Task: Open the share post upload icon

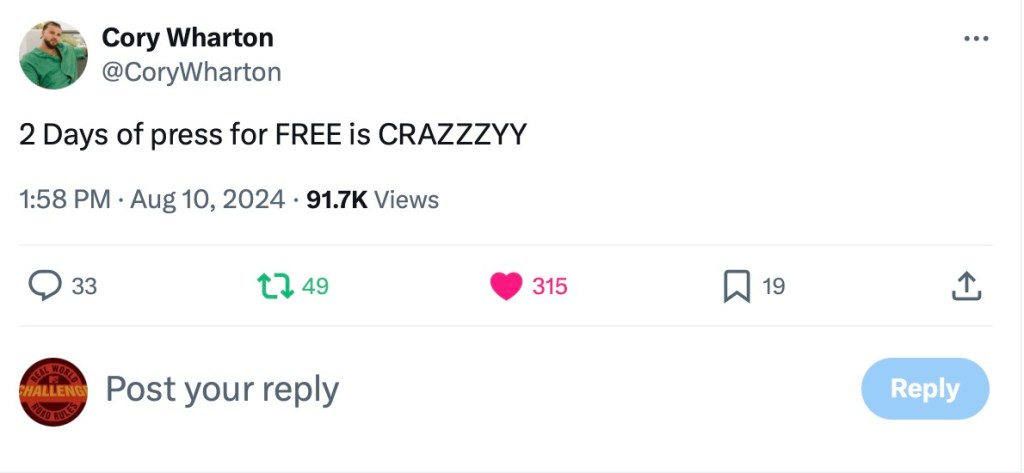Action: tap(966, 287)
